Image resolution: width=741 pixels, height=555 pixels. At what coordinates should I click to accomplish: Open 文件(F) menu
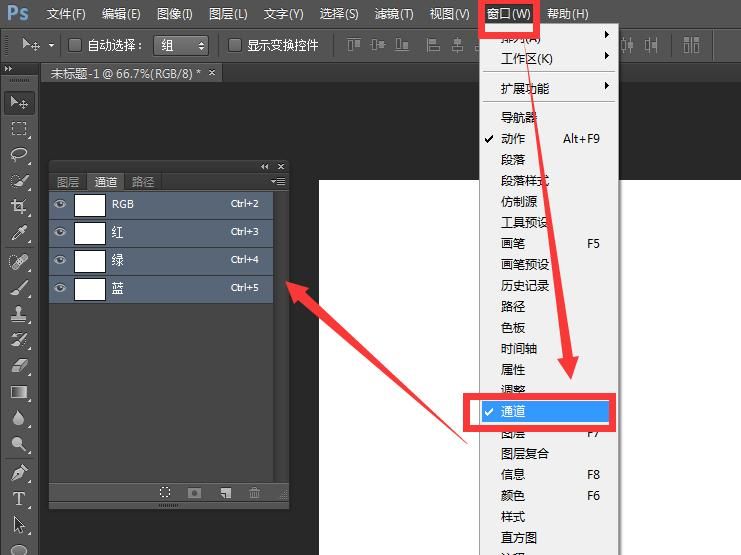point(66,14)
